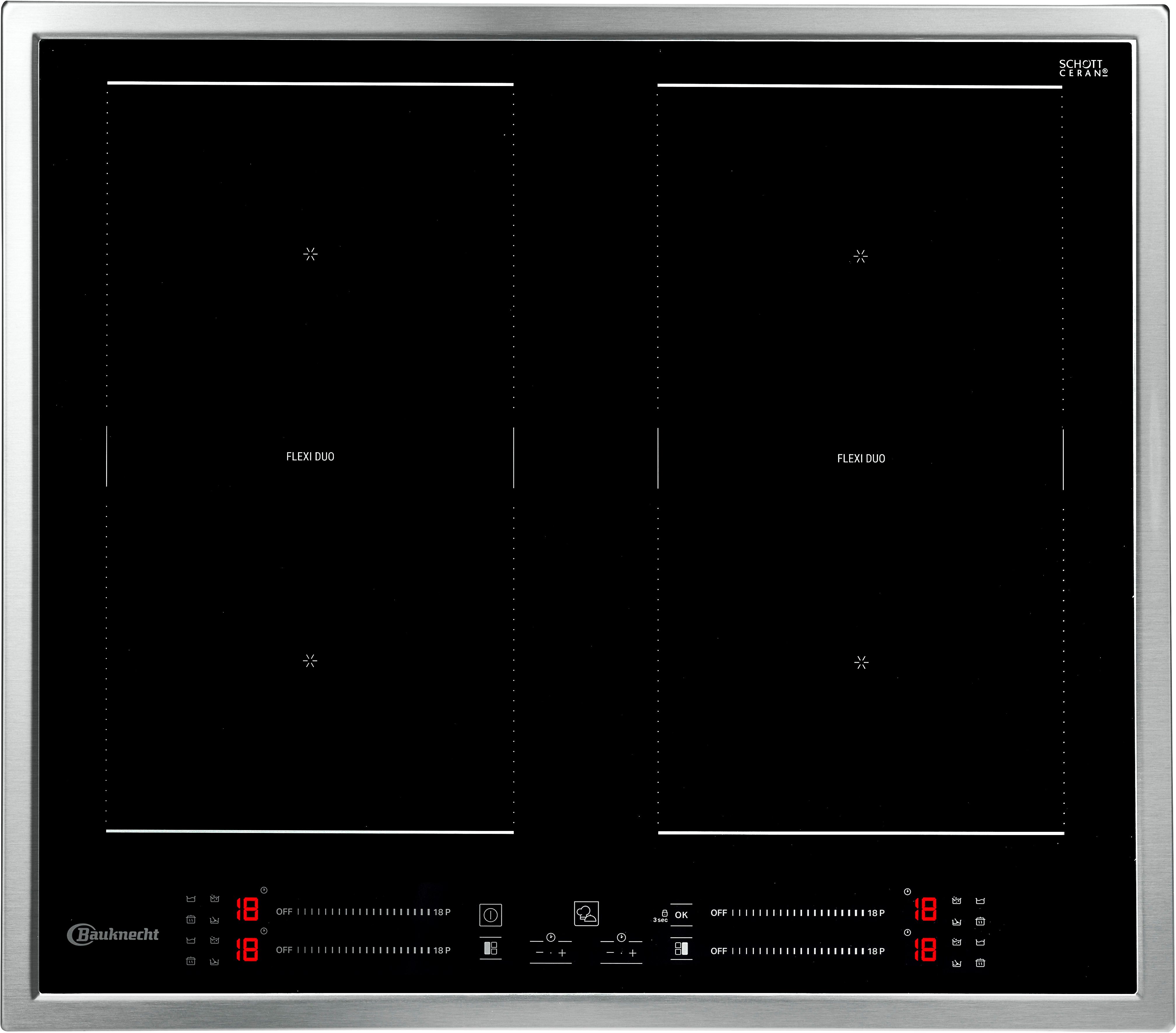The width and height of the screenshot is (1176, 1033).
Task: Select boiling pot icon beside lower-left display
Action: coord(215,940)
